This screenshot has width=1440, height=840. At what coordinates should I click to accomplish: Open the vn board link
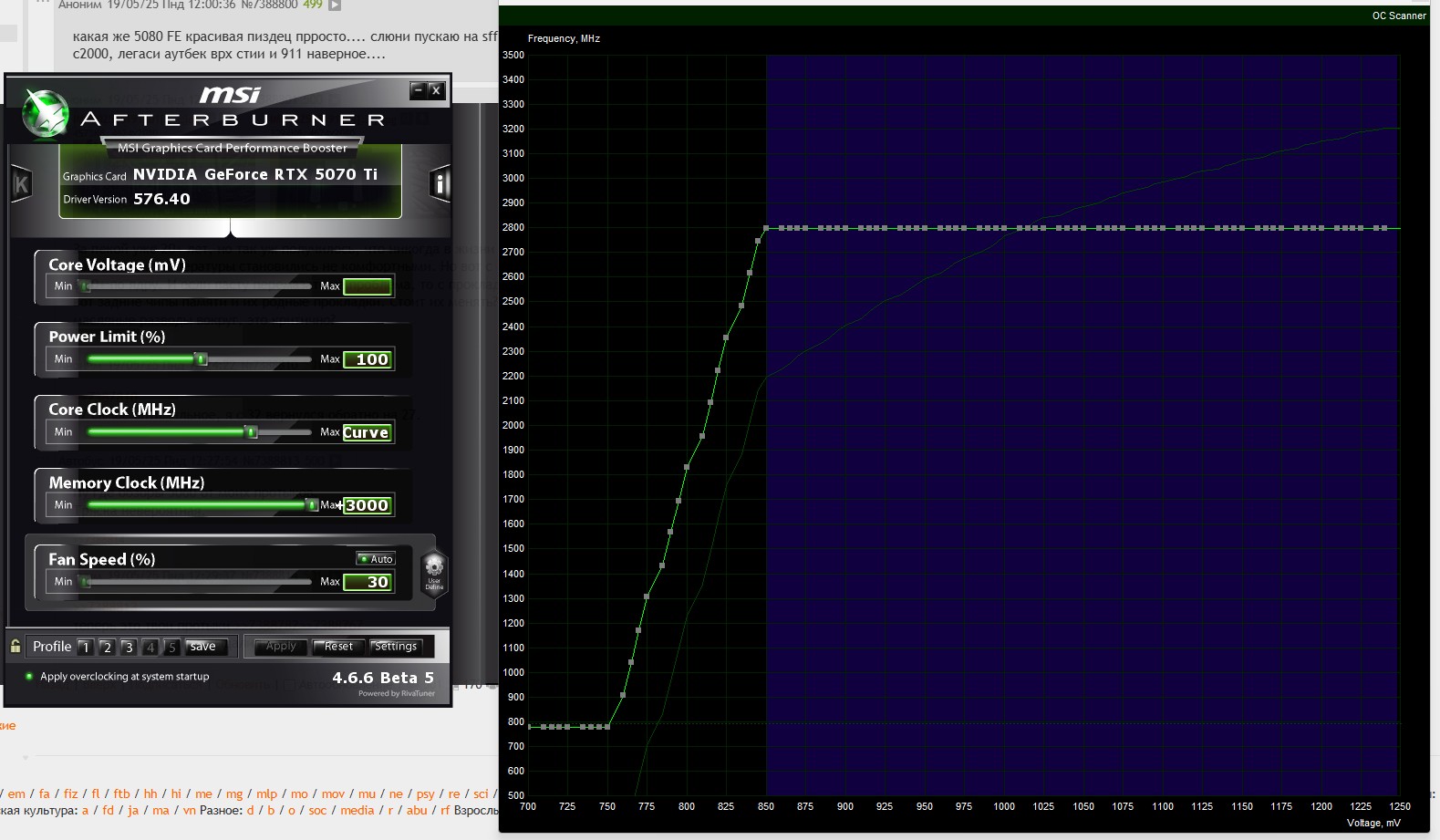189,811
